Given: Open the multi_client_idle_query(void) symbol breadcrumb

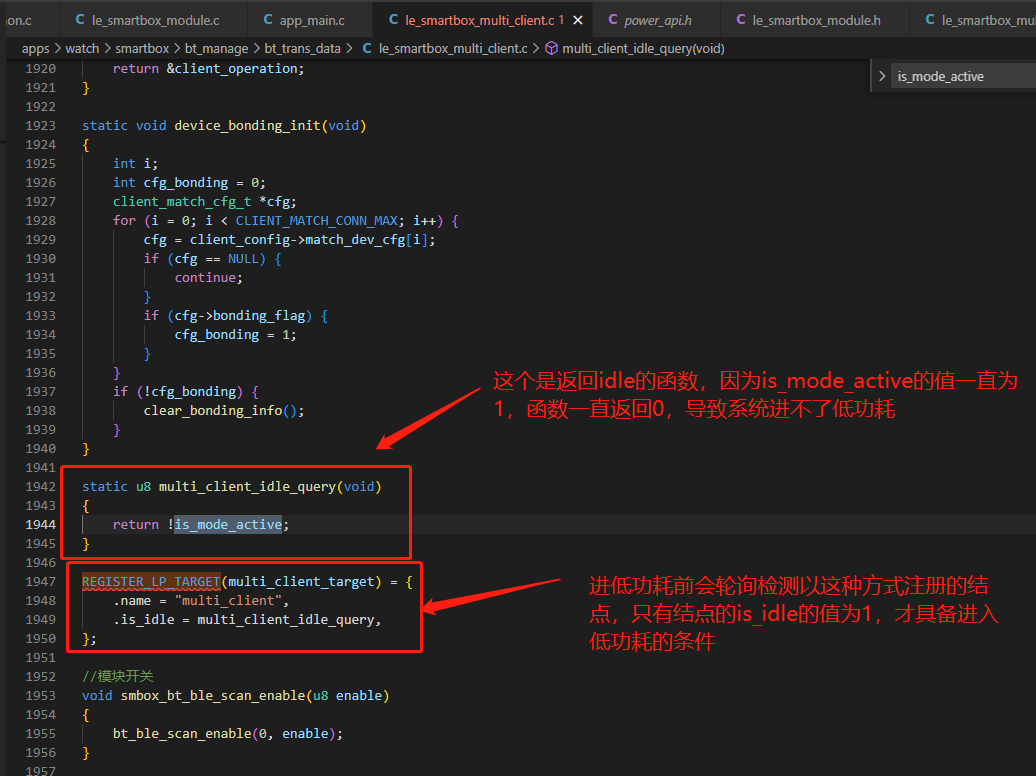Looking at the screenshot, I should click(x=635, y=48).
